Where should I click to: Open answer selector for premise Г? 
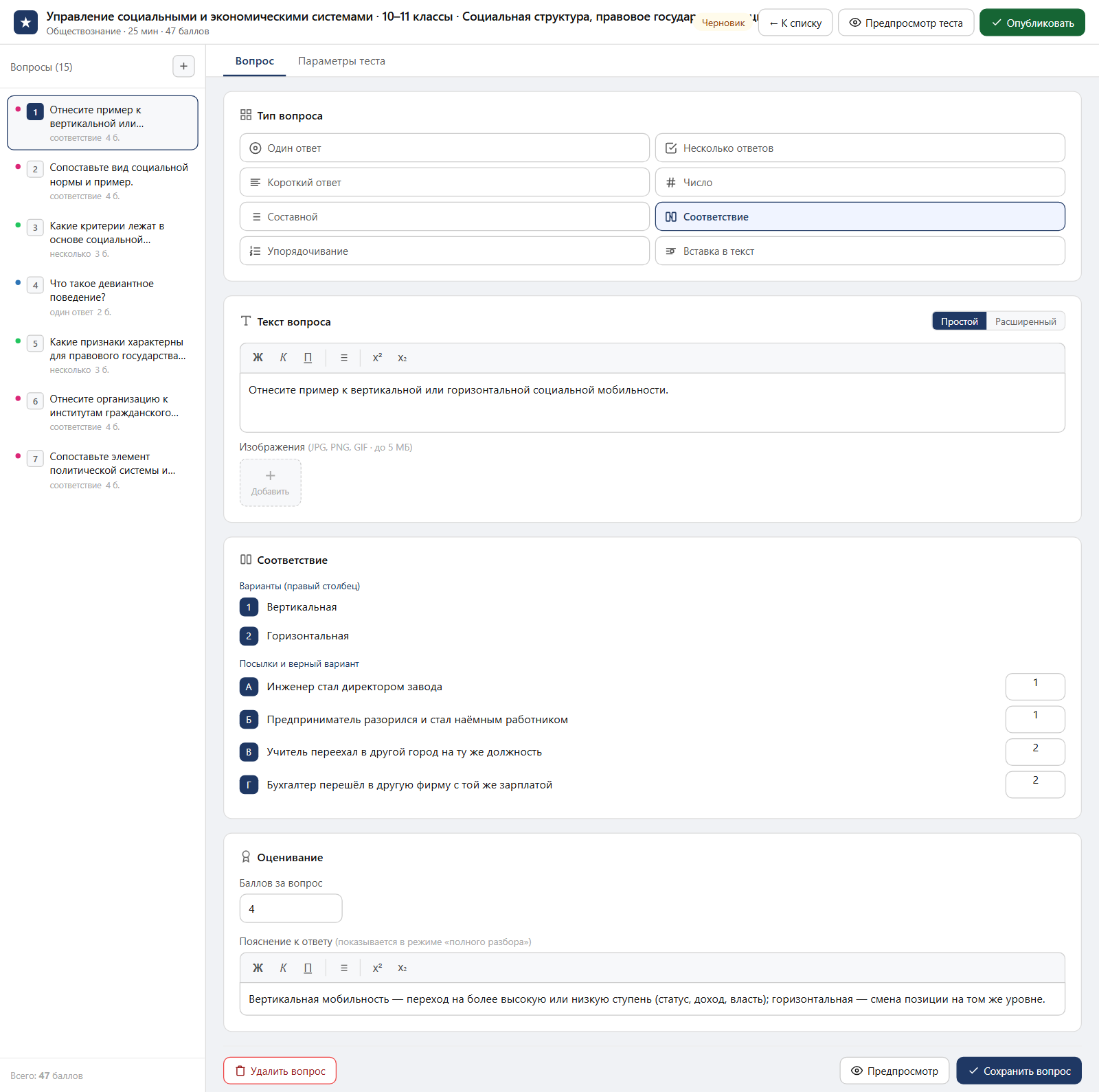point(1035,785)
